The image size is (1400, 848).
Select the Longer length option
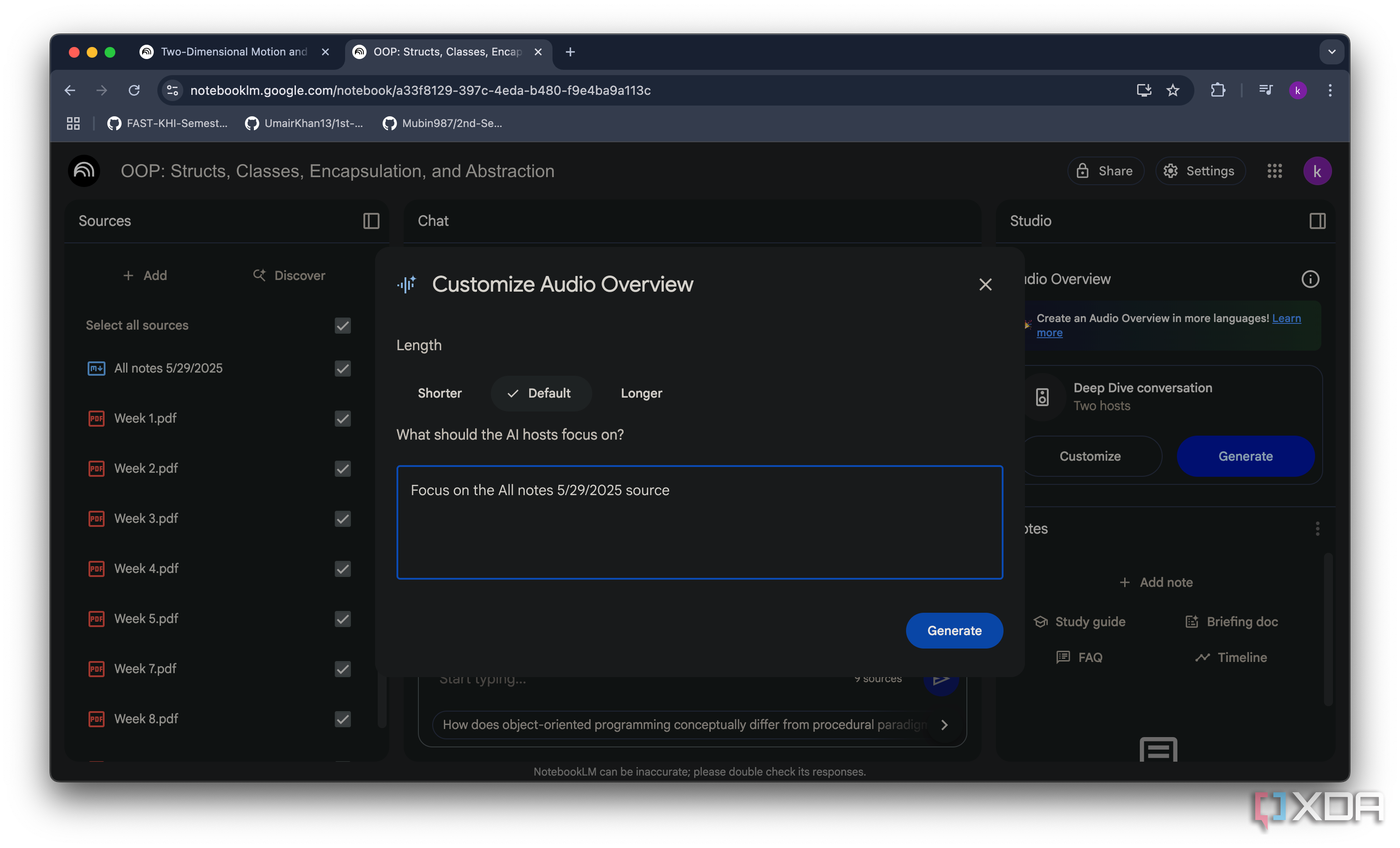pos(641,393)
